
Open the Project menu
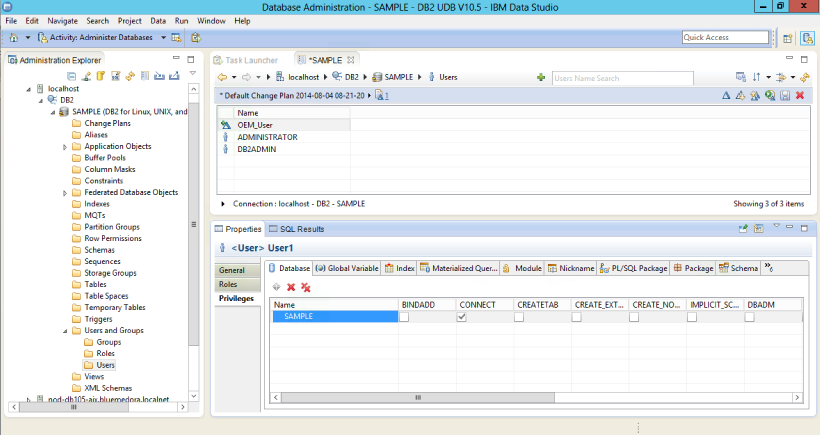click(129, 21)
